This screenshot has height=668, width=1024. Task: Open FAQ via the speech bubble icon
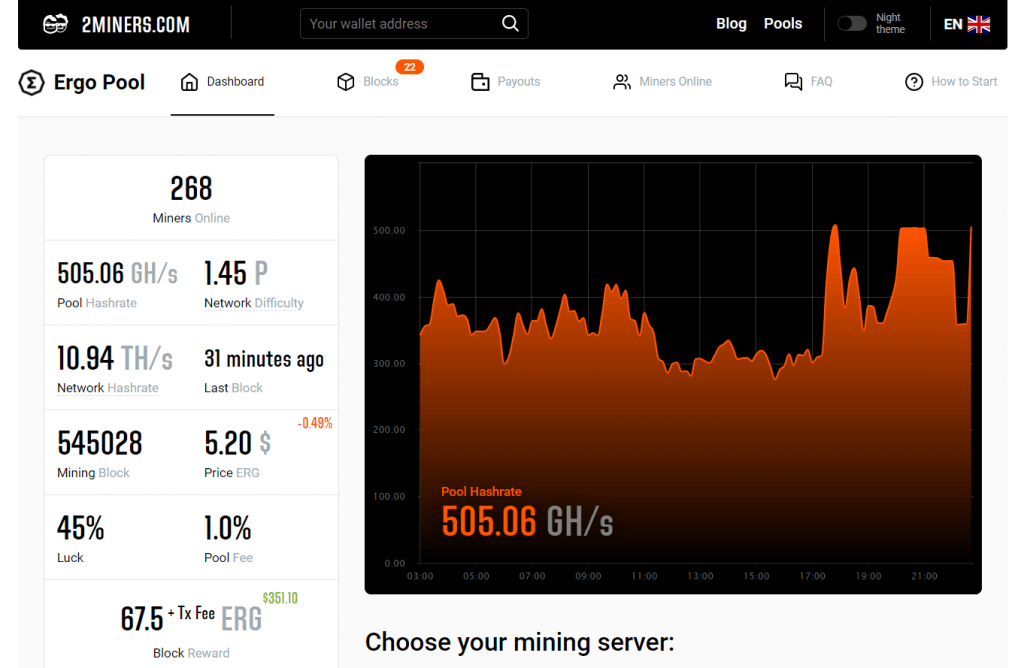(x=791, y=83)
